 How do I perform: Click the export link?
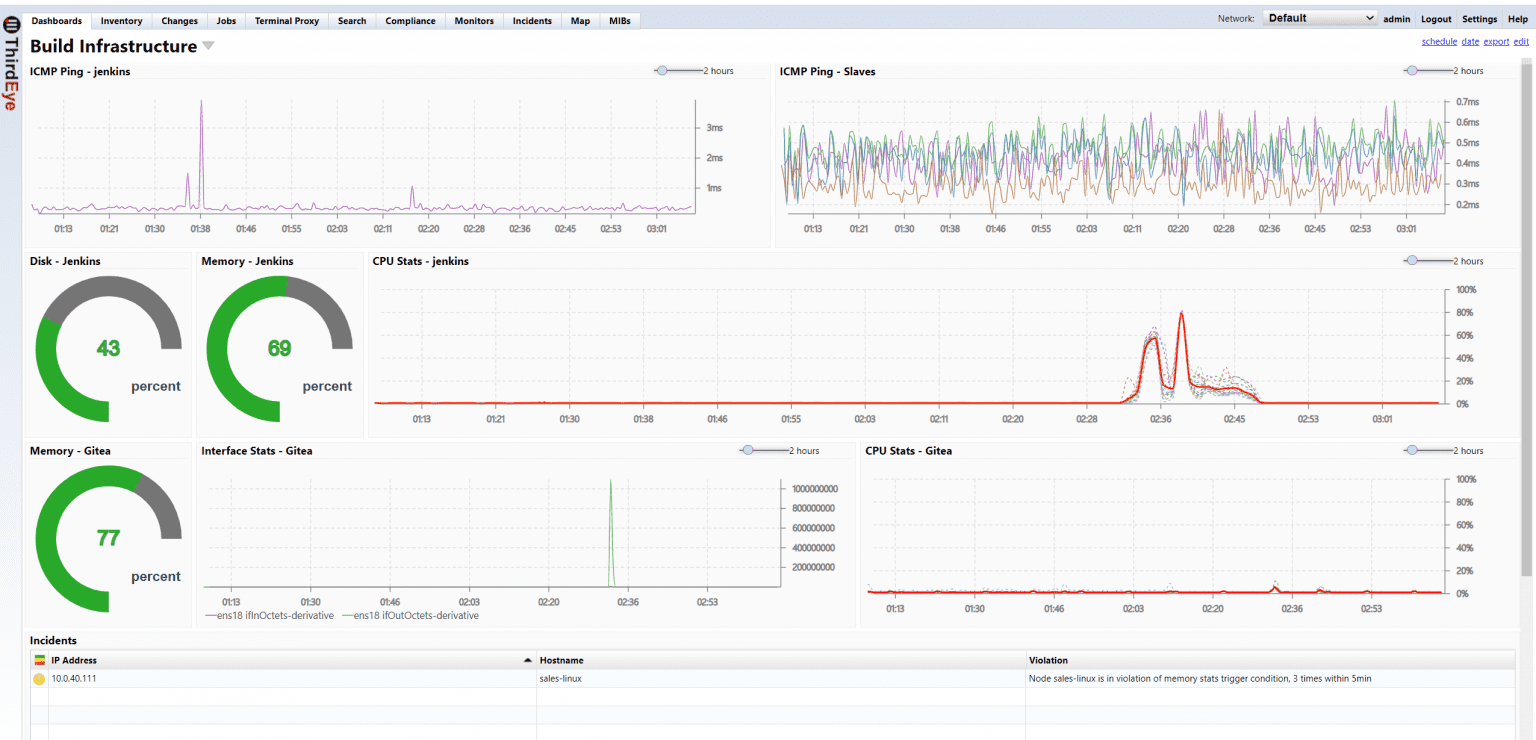pyautogui.click(x=1496, y=42)
